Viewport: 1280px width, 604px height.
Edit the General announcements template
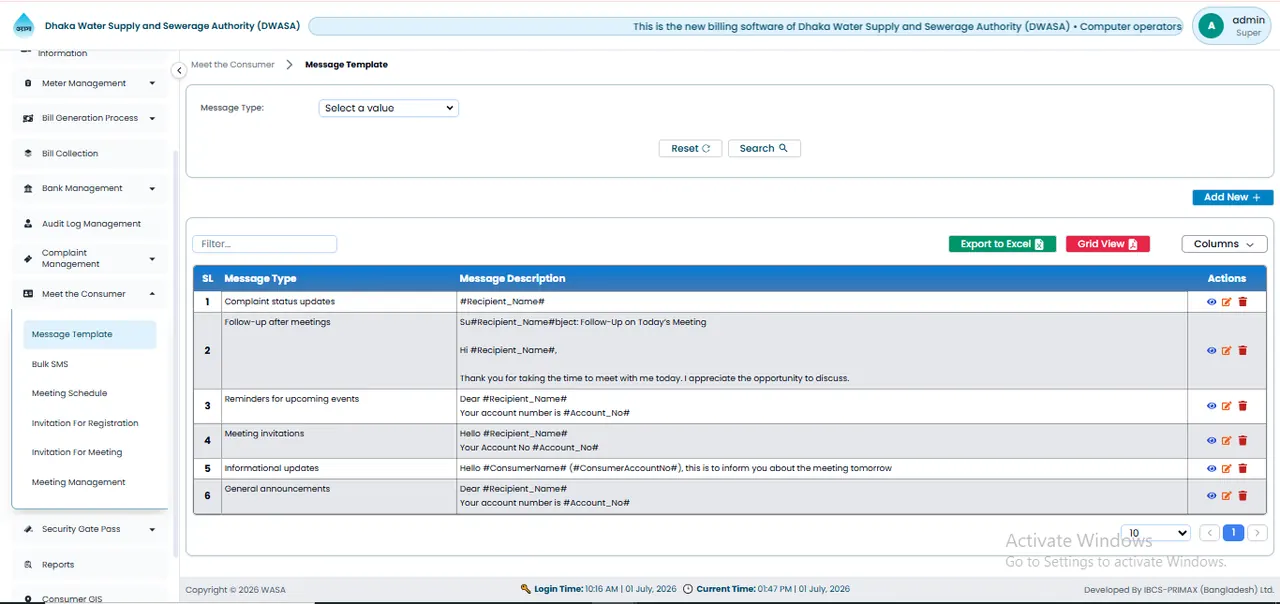(1227, 496)
